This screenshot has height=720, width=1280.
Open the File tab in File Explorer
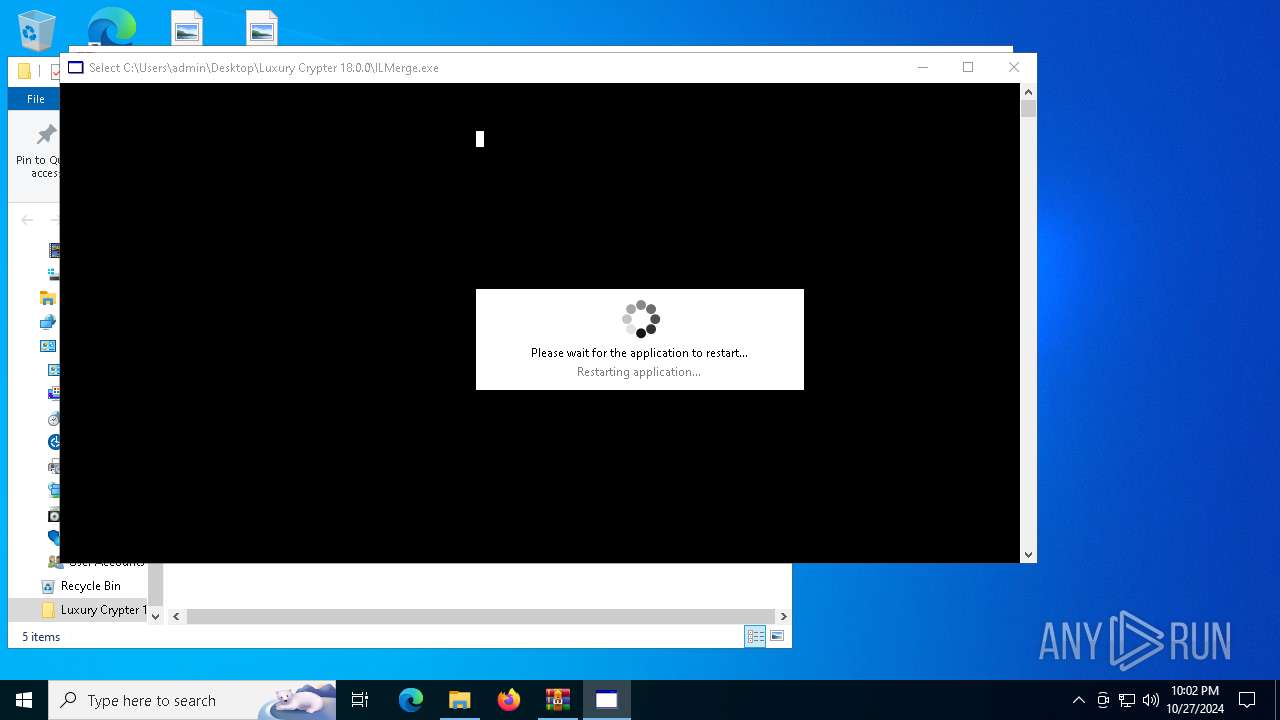pos(35,99)
